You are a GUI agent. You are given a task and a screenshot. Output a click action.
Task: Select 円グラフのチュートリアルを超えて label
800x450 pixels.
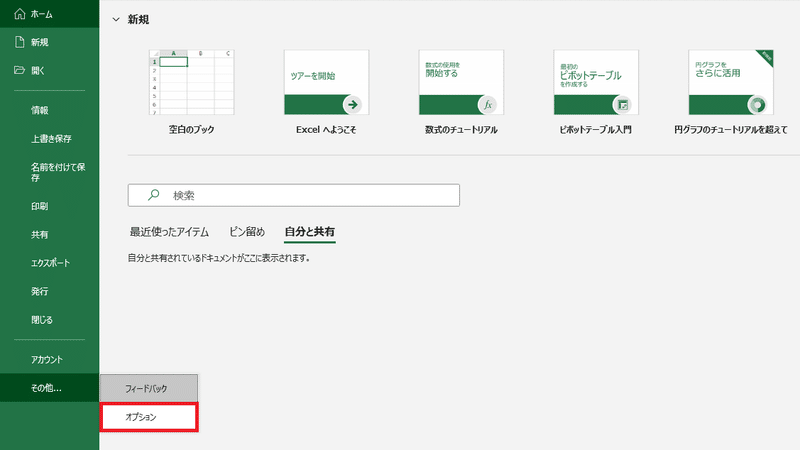731,130
